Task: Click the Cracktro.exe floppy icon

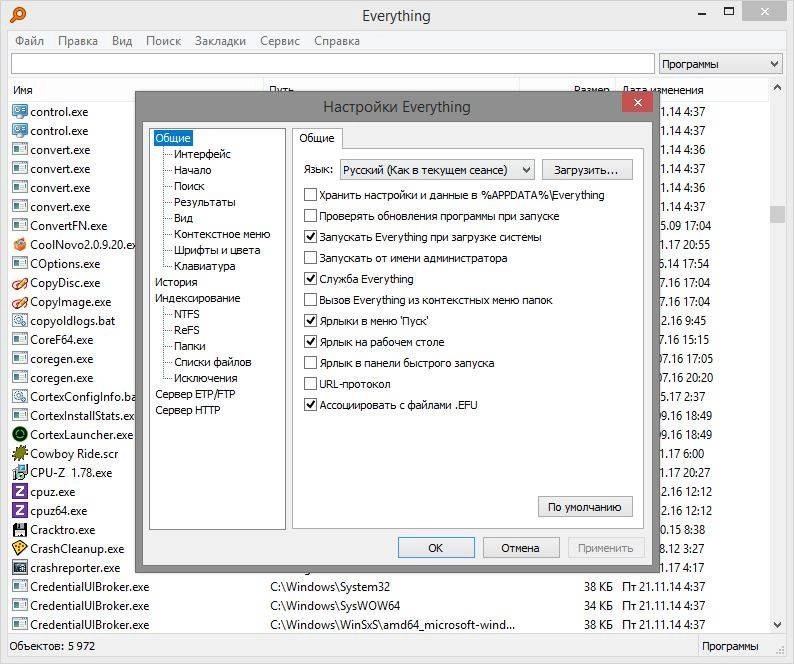Action: [20, 530]
